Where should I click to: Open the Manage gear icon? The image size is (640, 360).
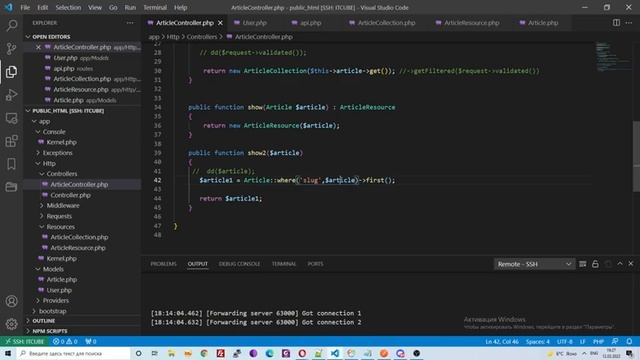pyautogui.click(x=11, y=324)
